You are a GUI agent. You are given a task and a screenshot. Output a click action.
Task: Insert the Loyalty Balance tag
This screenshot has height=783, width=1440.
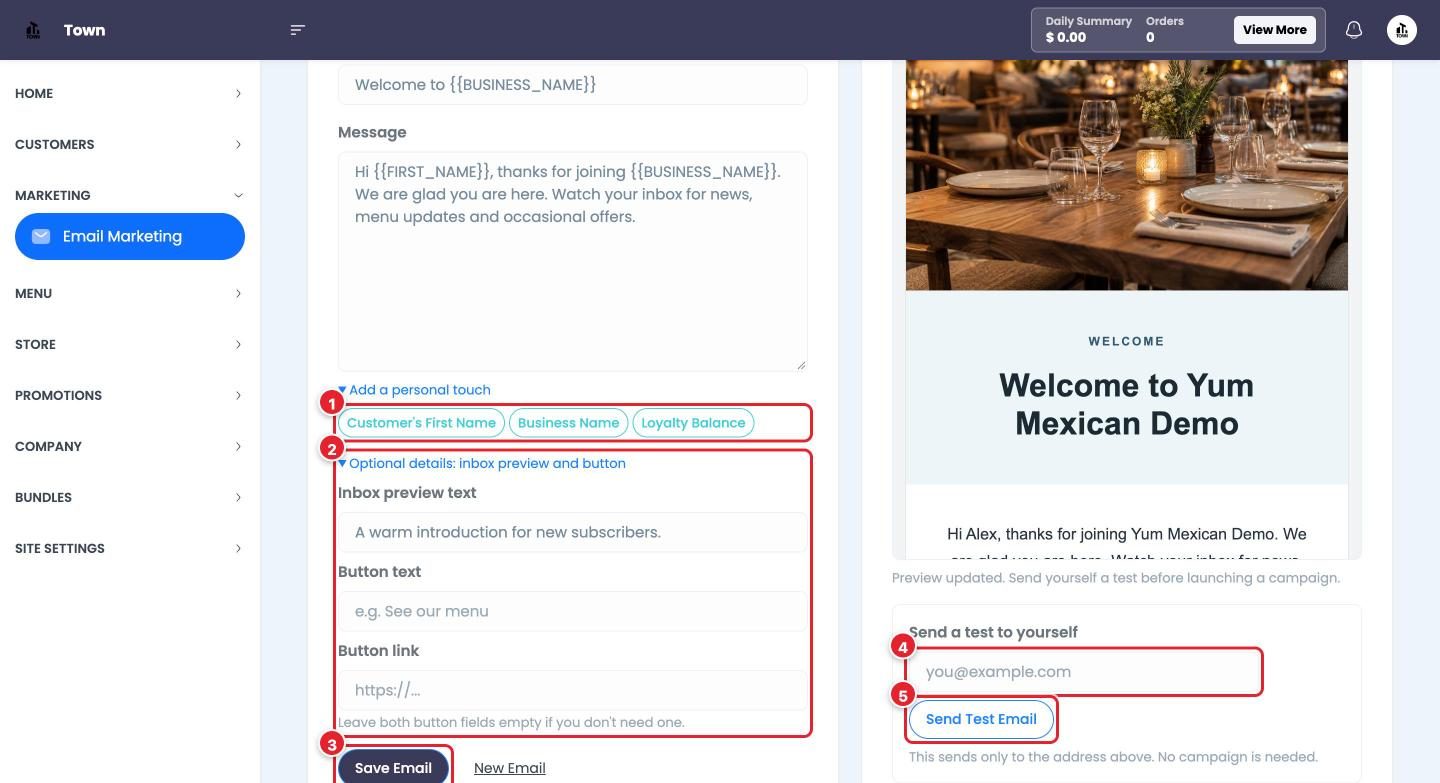point(693,423)
